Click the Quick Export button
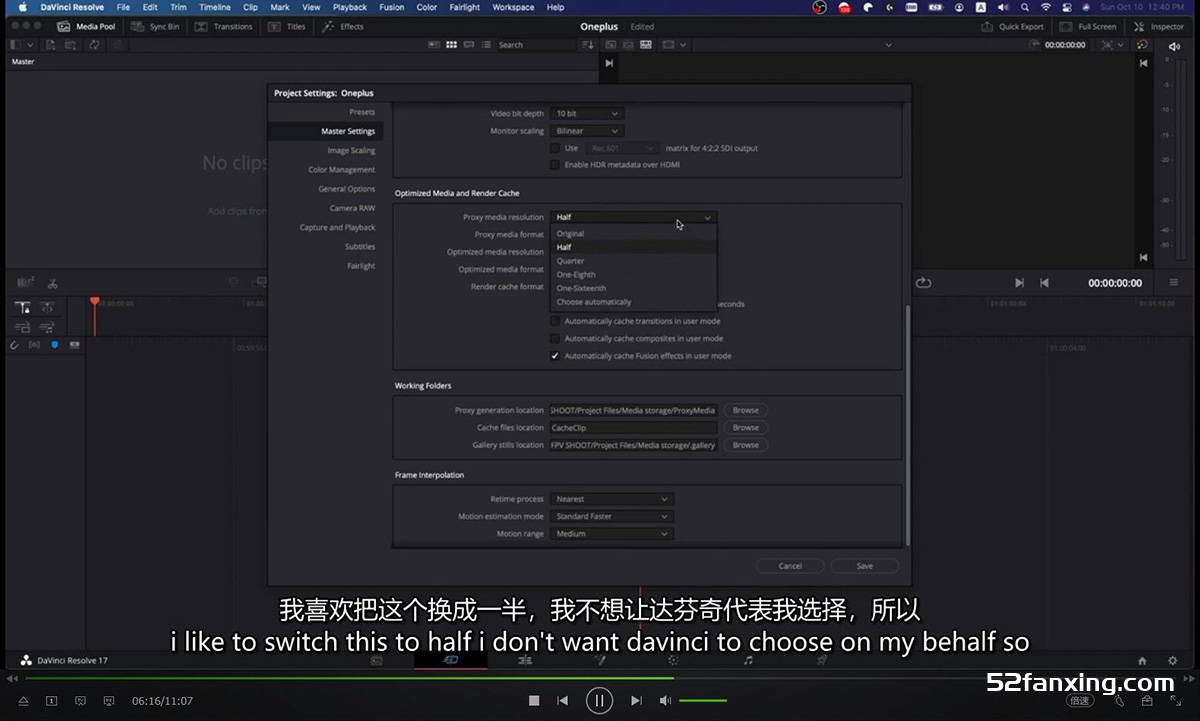This screenshot has height=721, width=1200. tap(1013, 27)
